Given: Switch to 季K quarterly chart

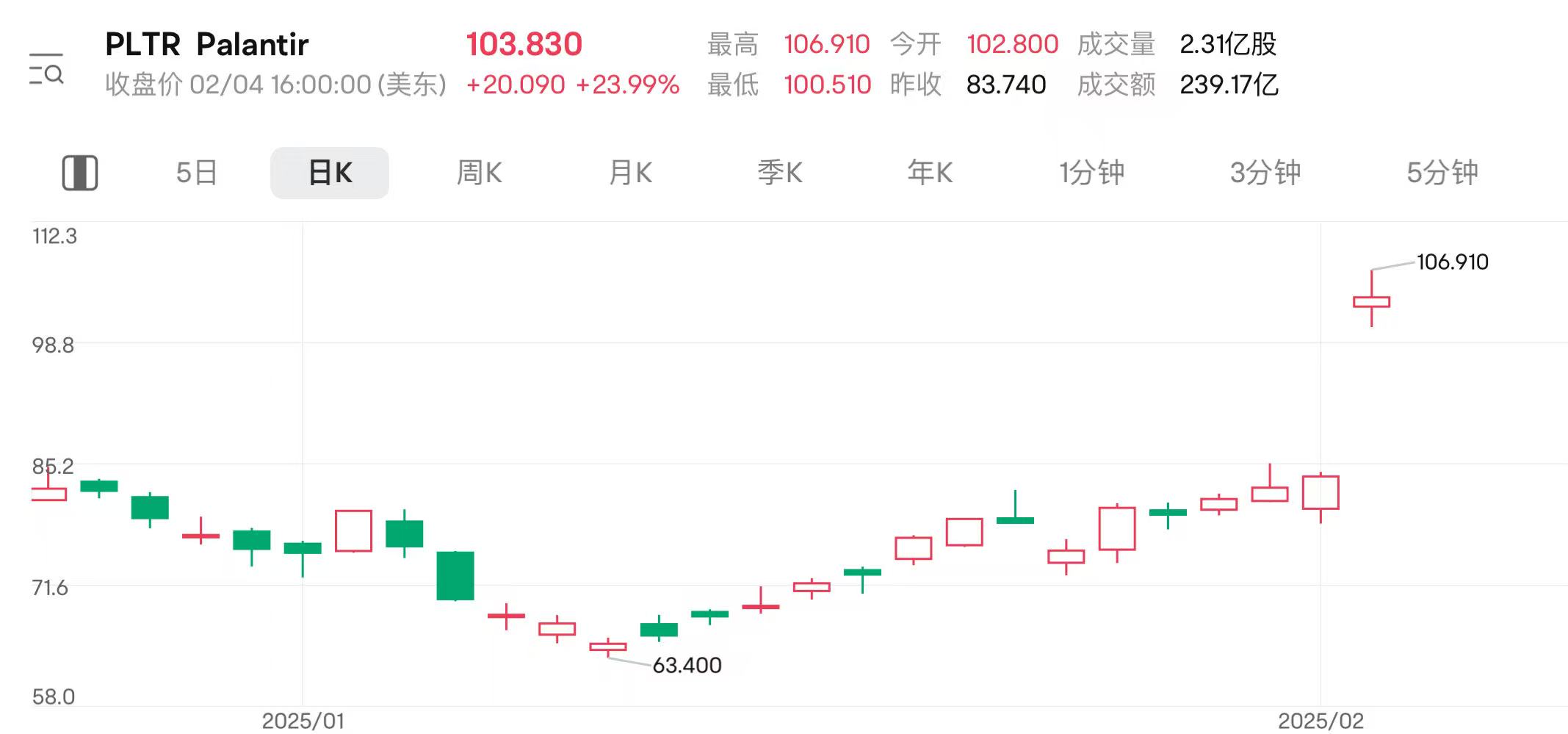Looking at the screenshot, I should tap(780, 173).
